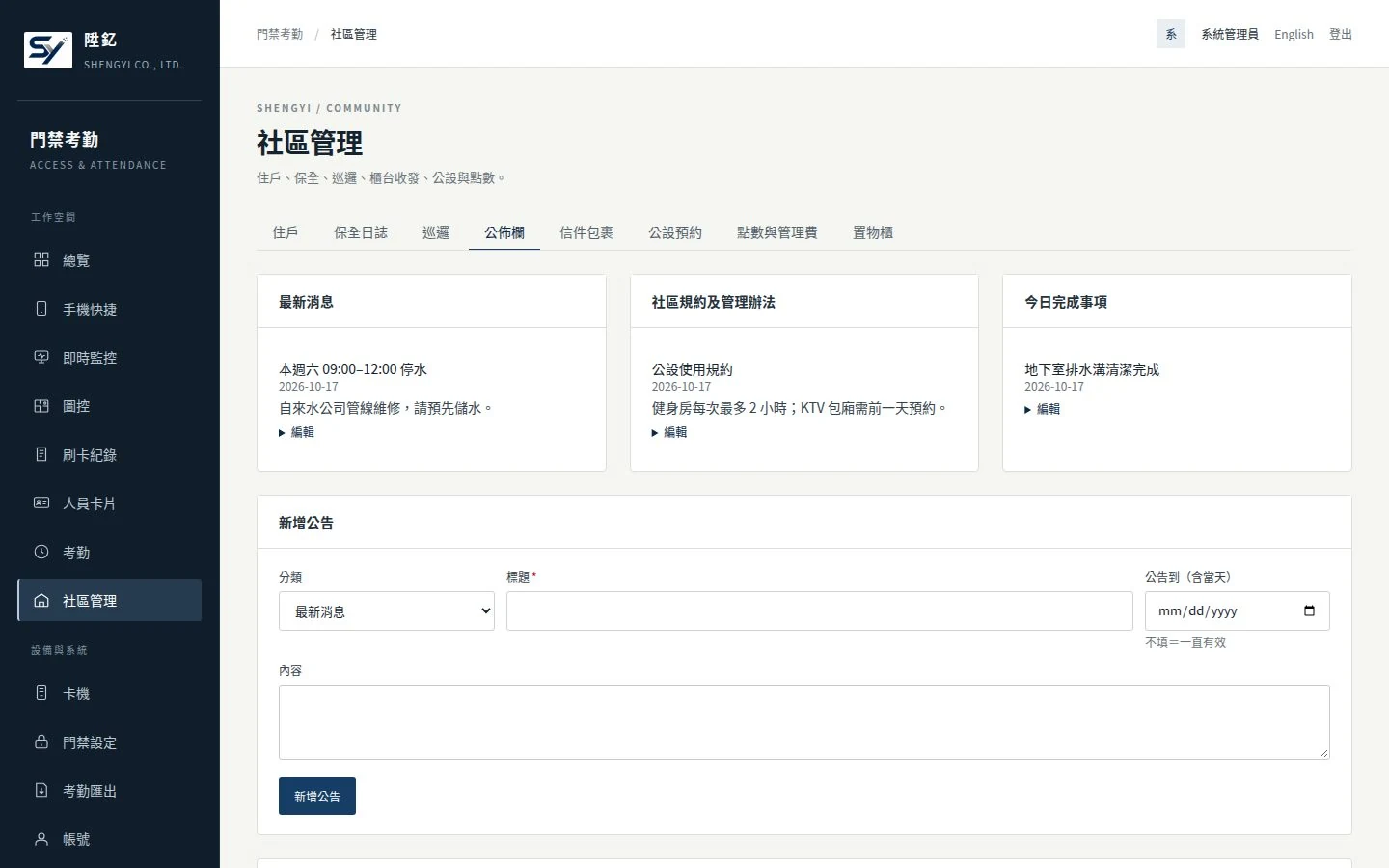Submit with the 新增公告 button
Screen dimensions: 1389x868
(x=317, y=797)
